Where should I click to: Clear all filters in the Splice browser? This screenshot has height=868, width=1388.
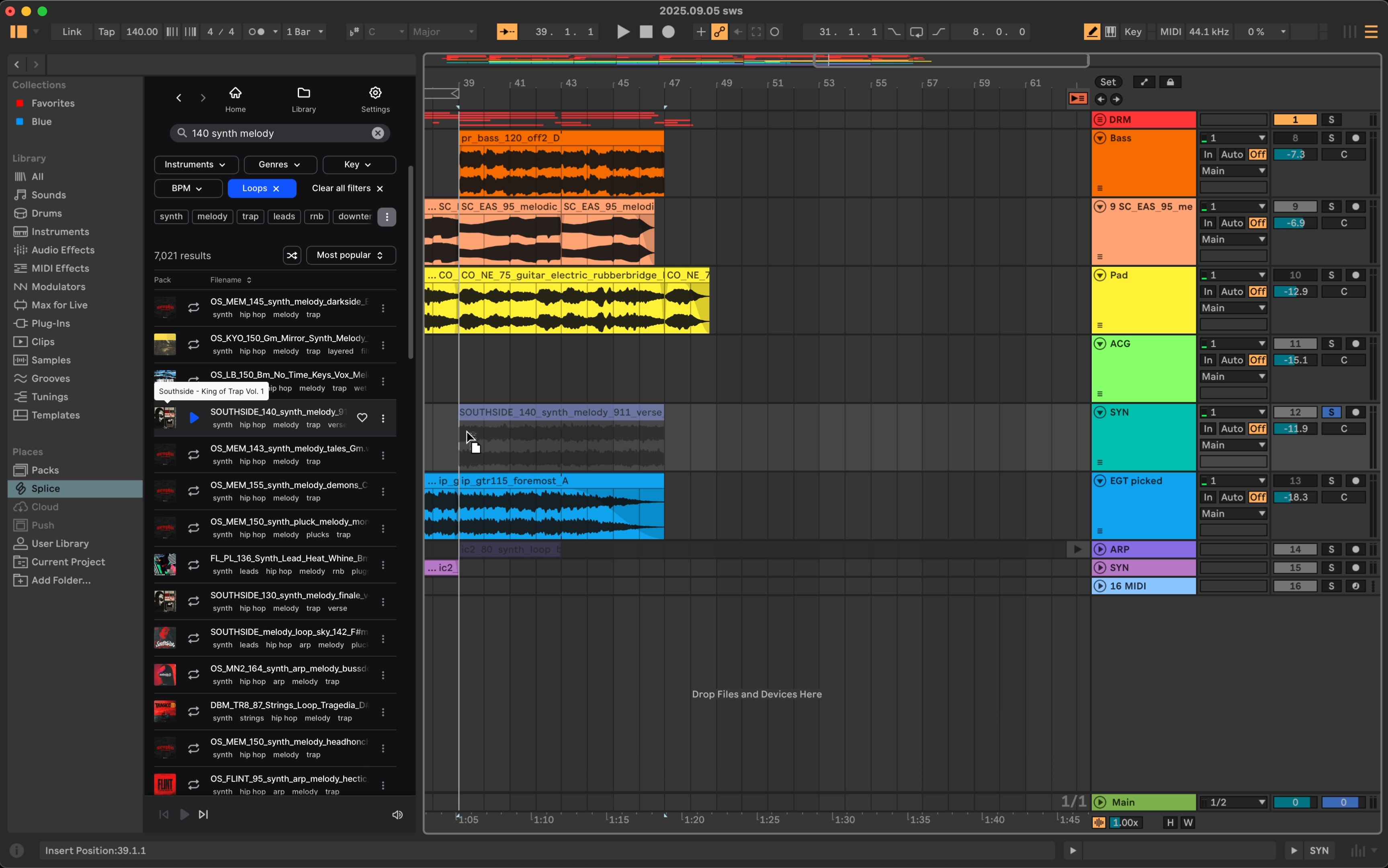347,188
